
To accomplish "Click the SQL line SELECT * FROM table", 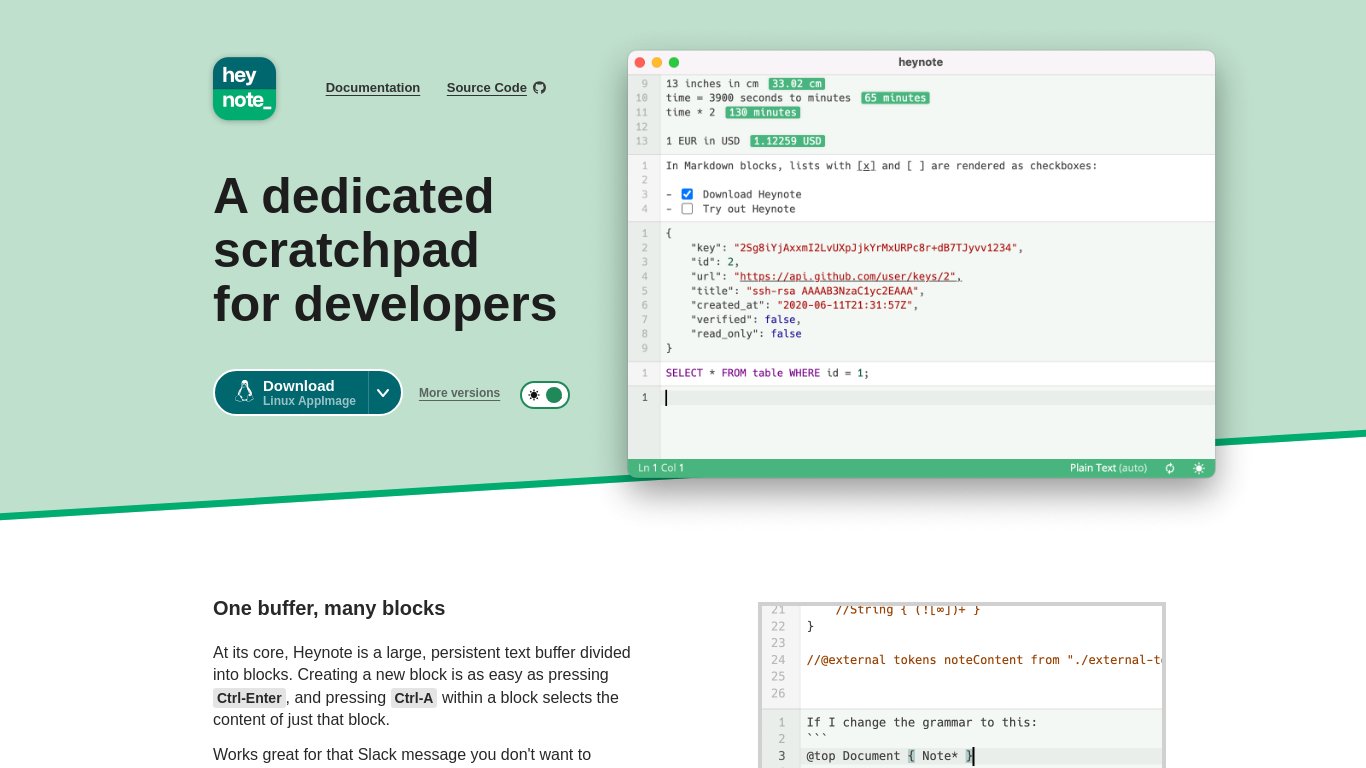I will pyautogui.click(x=767, y=373).
